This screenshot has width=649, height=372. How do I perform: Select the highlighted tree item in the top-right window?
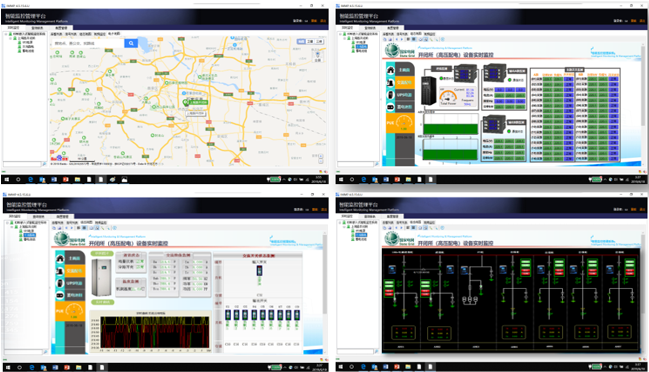tap(361, 47)
